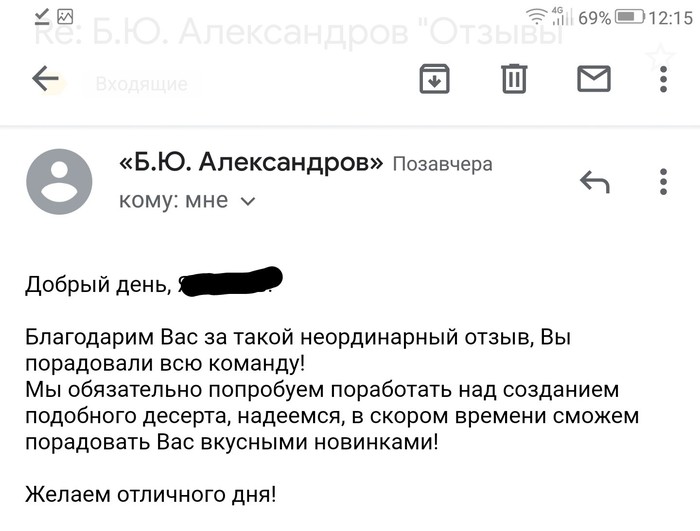The width and height of the screenshot is (700, 531).
Task: Tap the battery indicator in status bar
Action: [x=630, y=16]
